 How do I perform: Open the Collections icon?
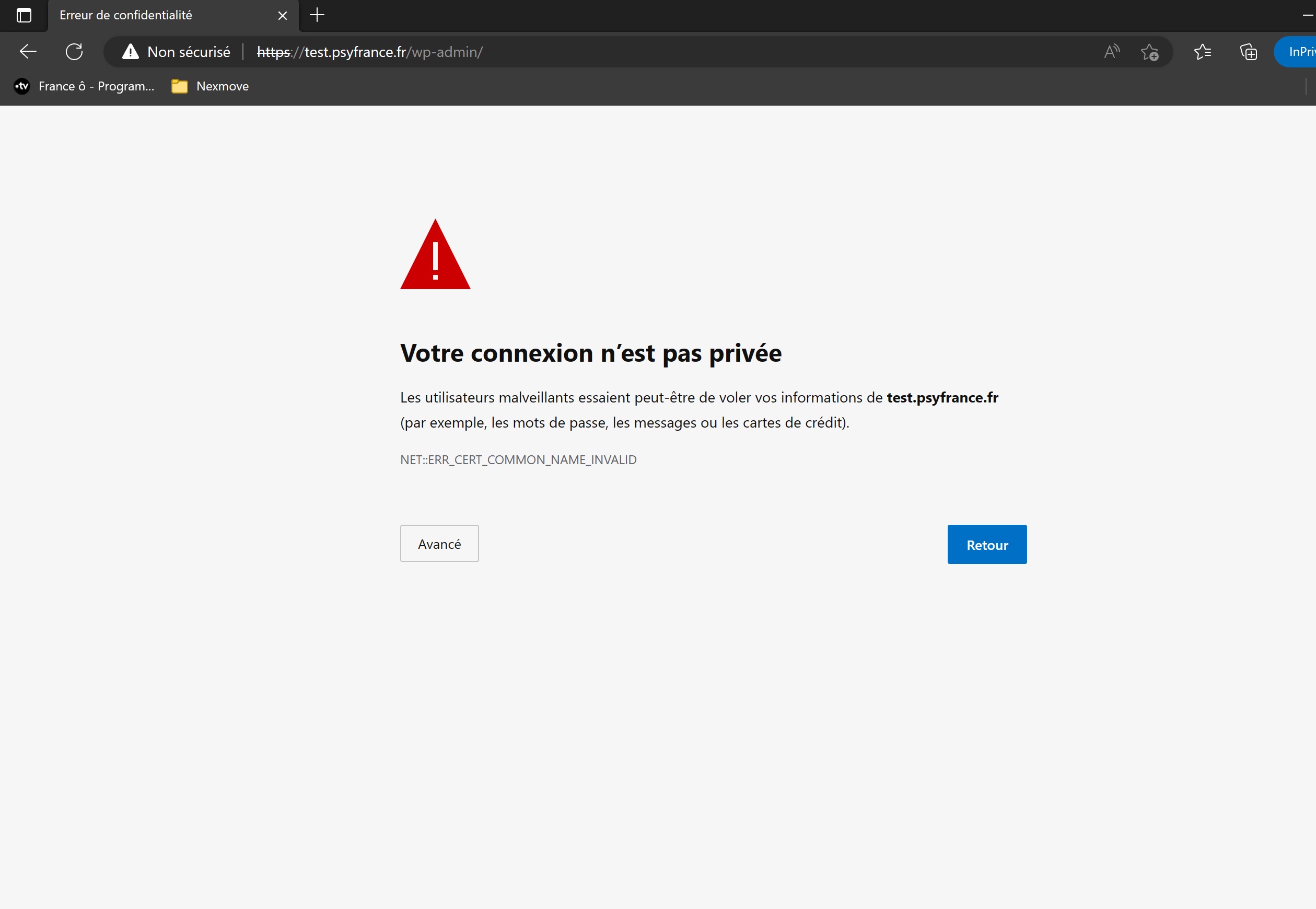tap(1248, 52)
